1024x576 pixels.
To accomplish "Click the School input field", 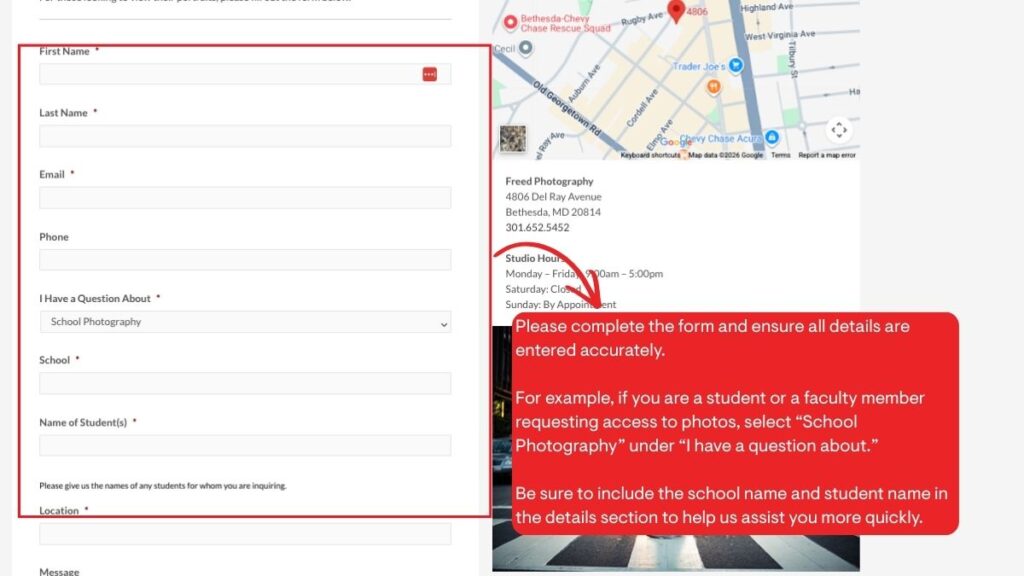I will 245,384.
